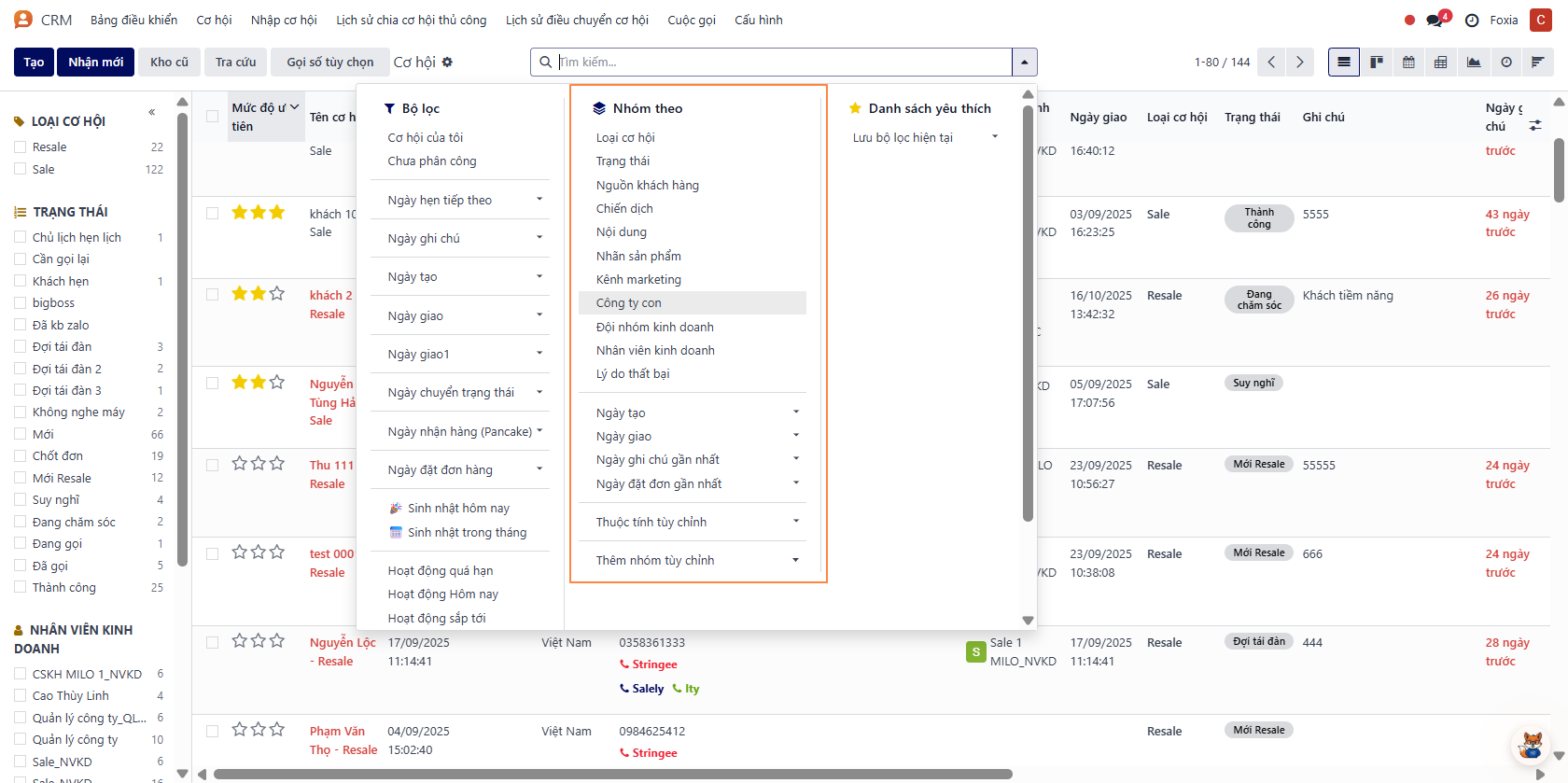Go to next page of records
Screen dimensions: 1568x783
click(x=1299, y=63)
